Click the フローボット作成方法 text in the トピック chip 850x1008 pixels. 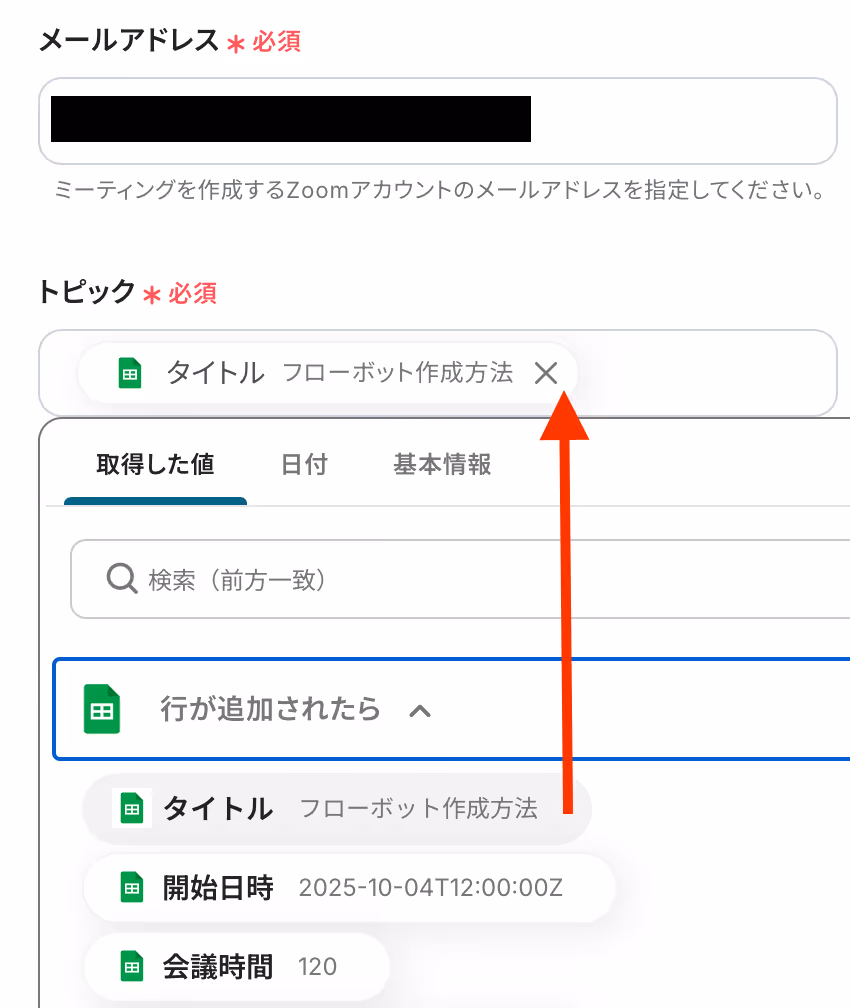click(x=397, y=373)
